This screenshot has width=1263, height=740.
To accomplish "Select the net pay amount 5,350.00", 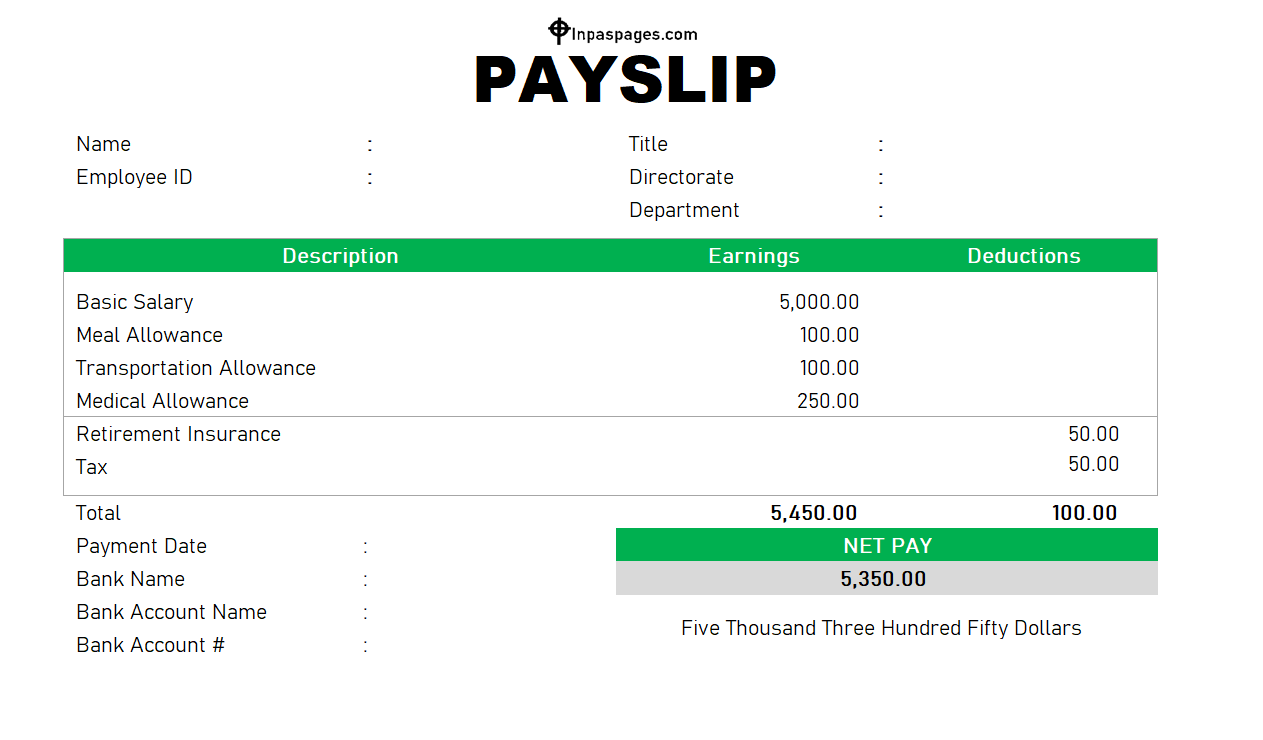I will [883, 579].
